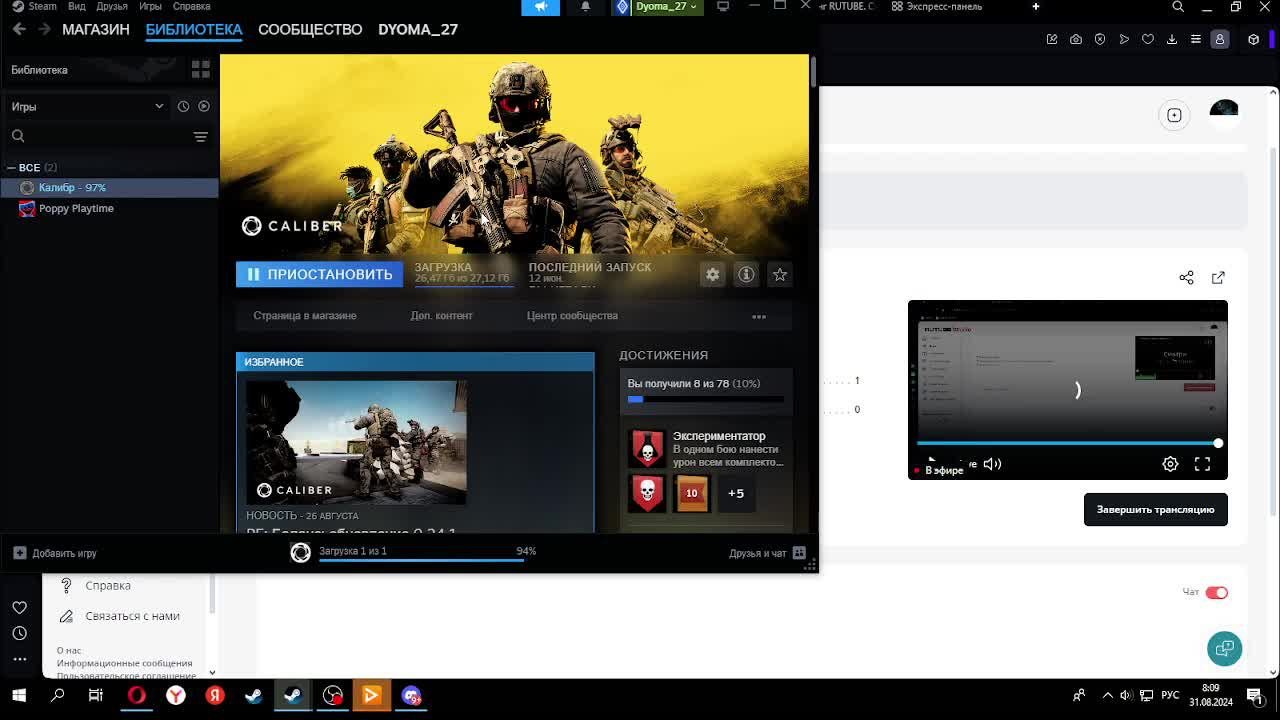Open more options ellipsis under Caliber links
The width and height of the screenshot is (1280, 720).
pos(759,316)
